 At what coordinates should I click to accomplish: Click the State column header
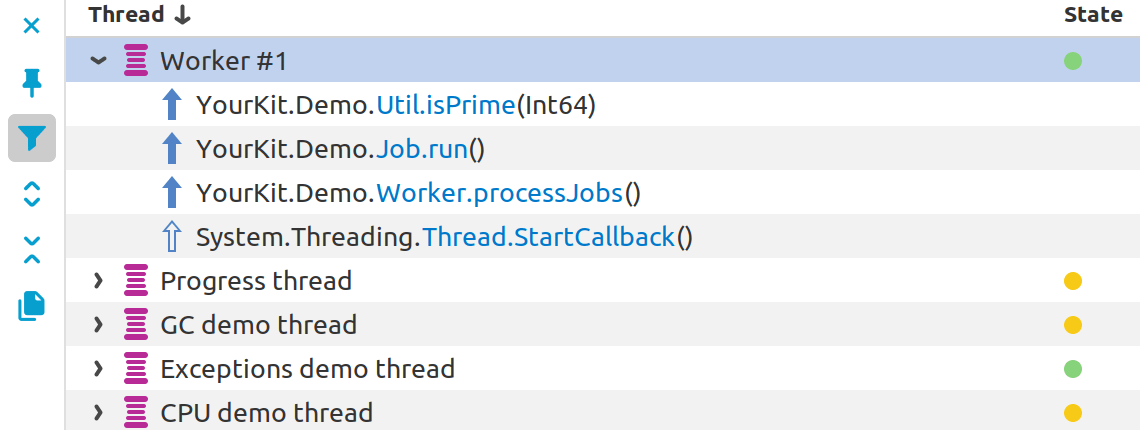pos(1093,15)
